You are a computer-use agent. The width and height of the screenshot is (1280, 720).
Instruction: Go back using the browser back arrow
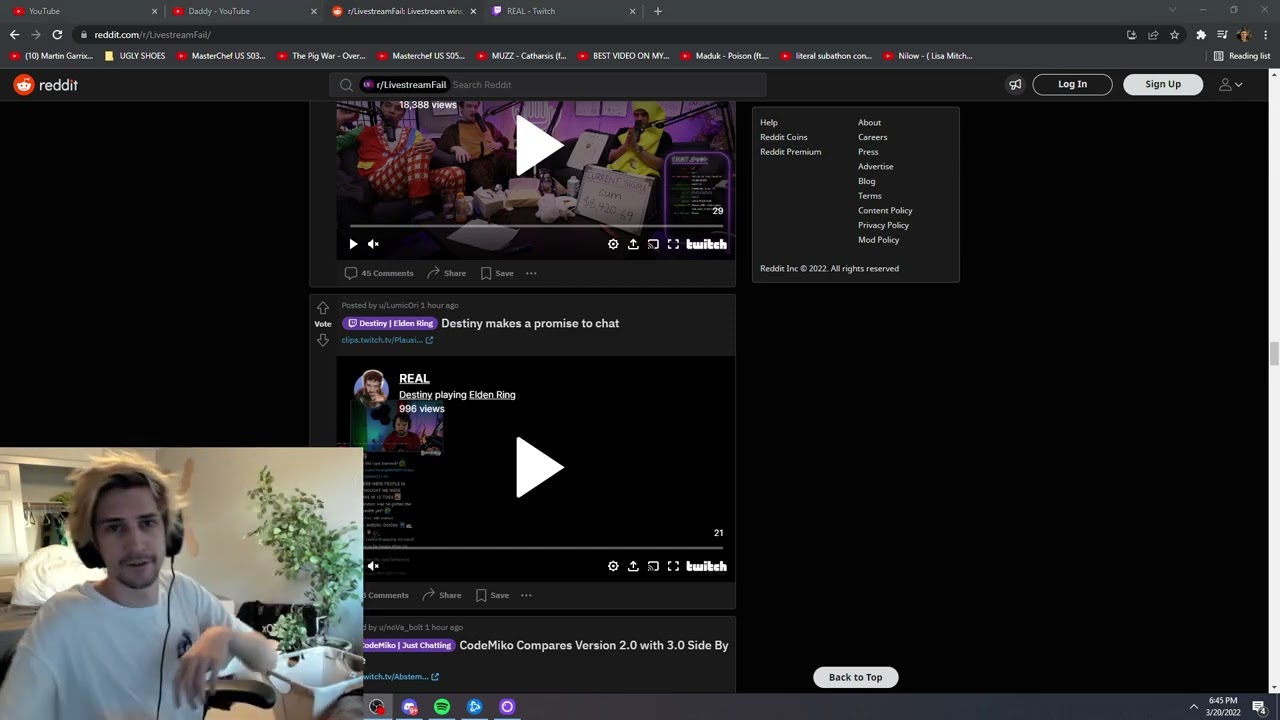pyautogui.click(x=14, y=34)
